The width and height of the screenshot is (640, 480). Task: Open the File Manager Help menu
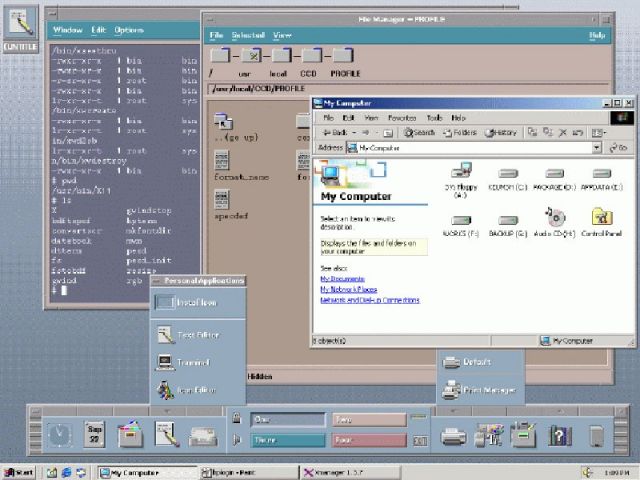(x=597, y=35)
